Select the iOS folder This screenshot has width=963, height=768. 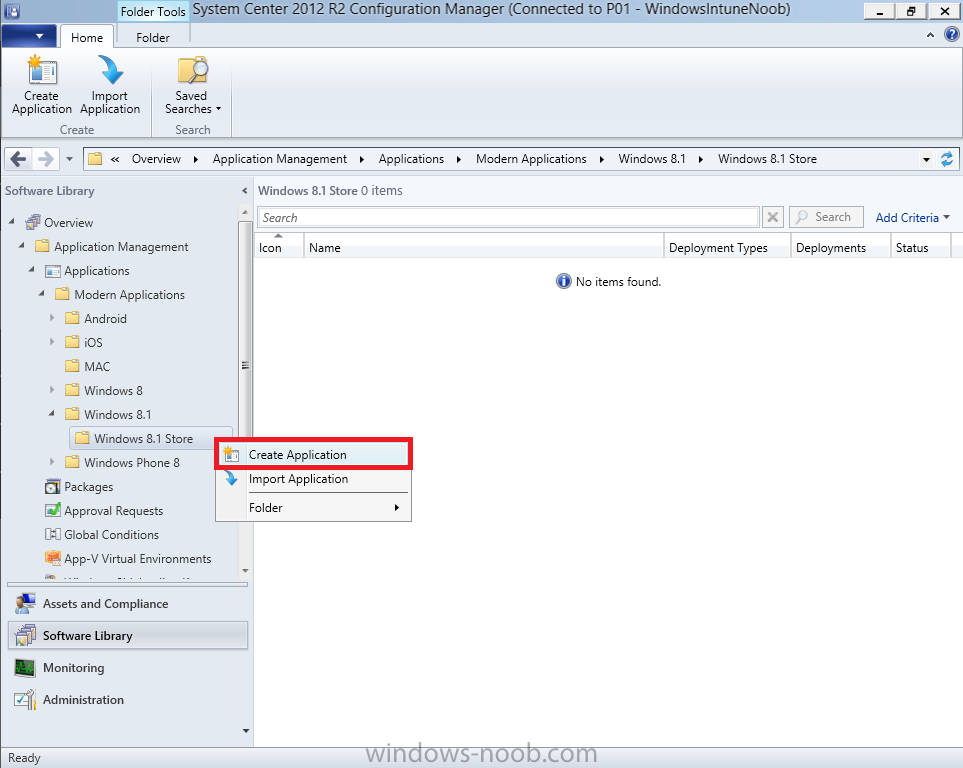93,342
